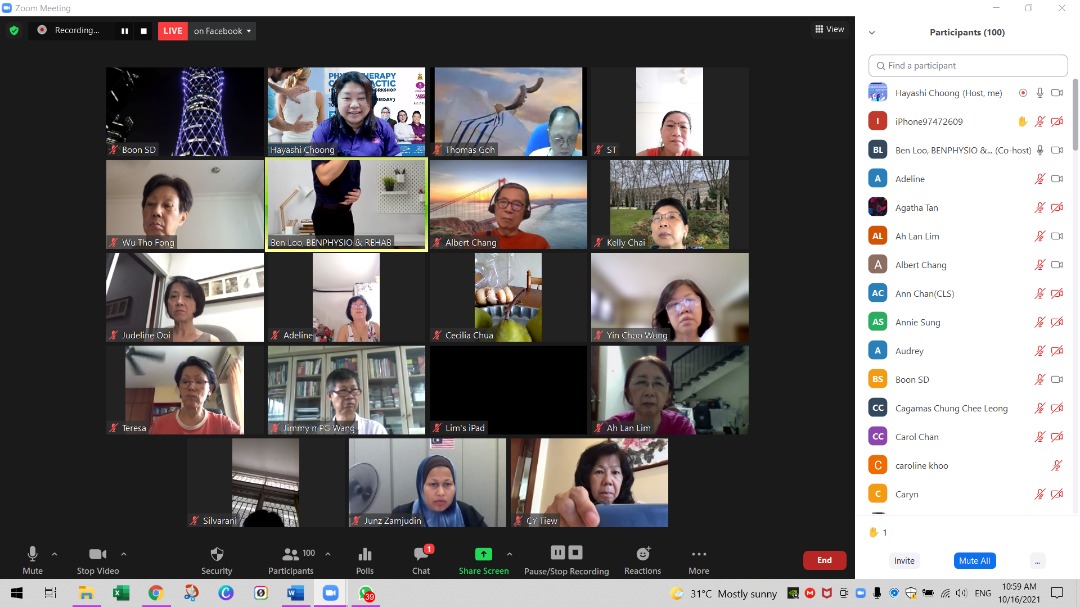Viewport: 1080px width, 607px height.
Task: Open the Reactions emoji icon
Action: tap(642, 554)
